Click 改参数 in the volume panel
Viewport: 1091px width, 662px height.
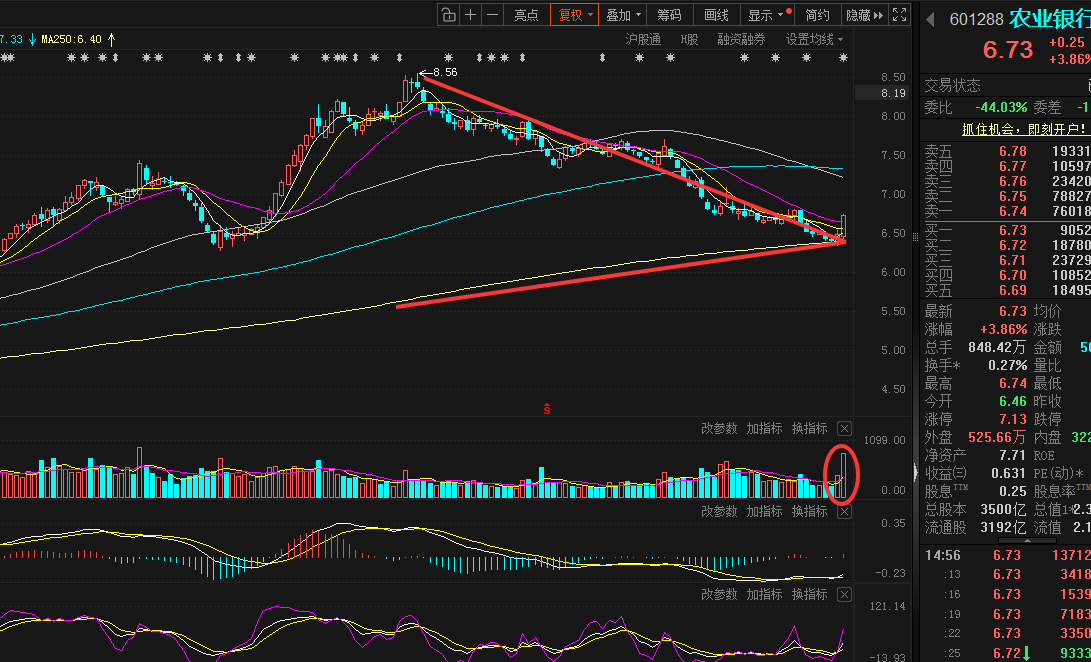click(719, 428)
